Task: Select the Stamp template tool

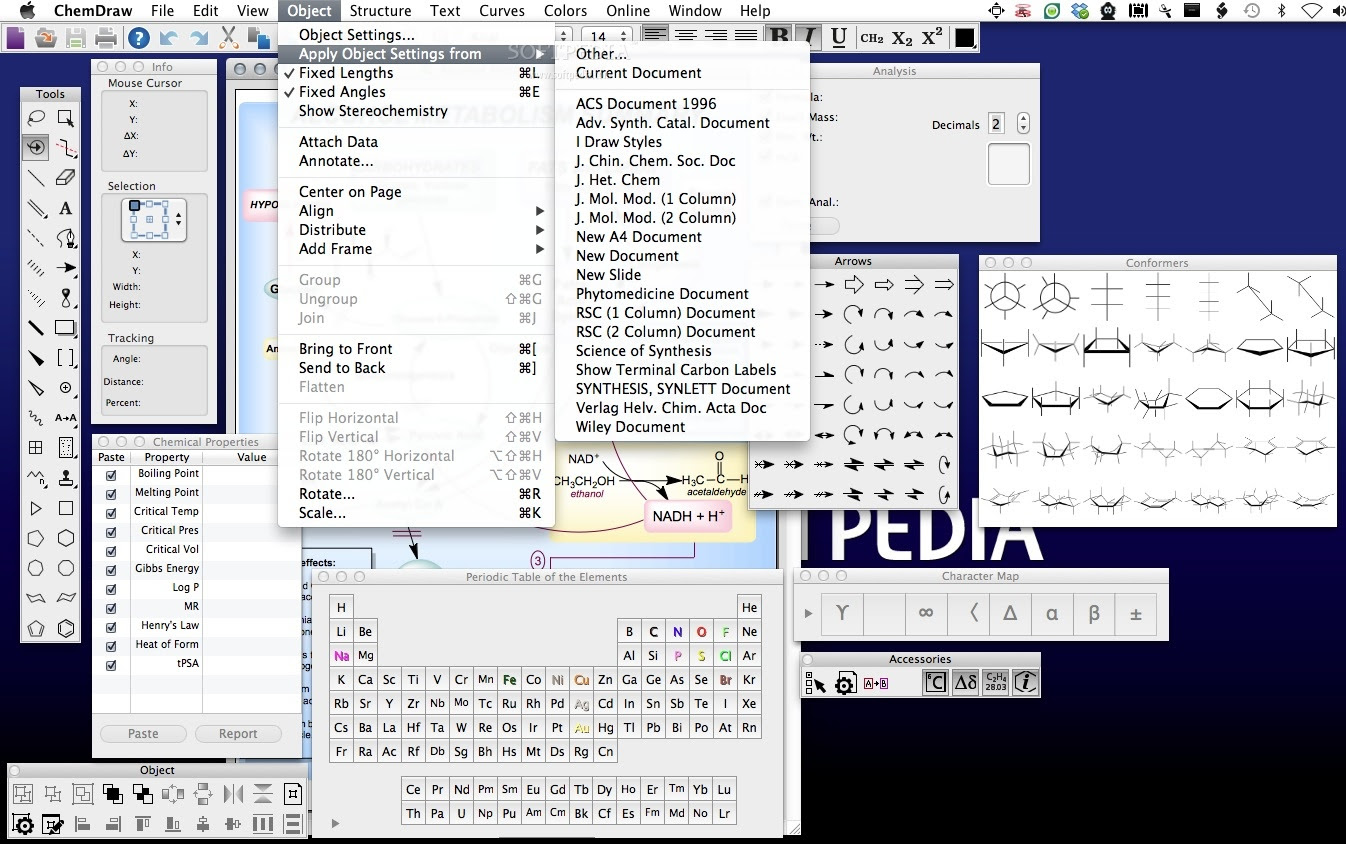Action: click(66, 478)
